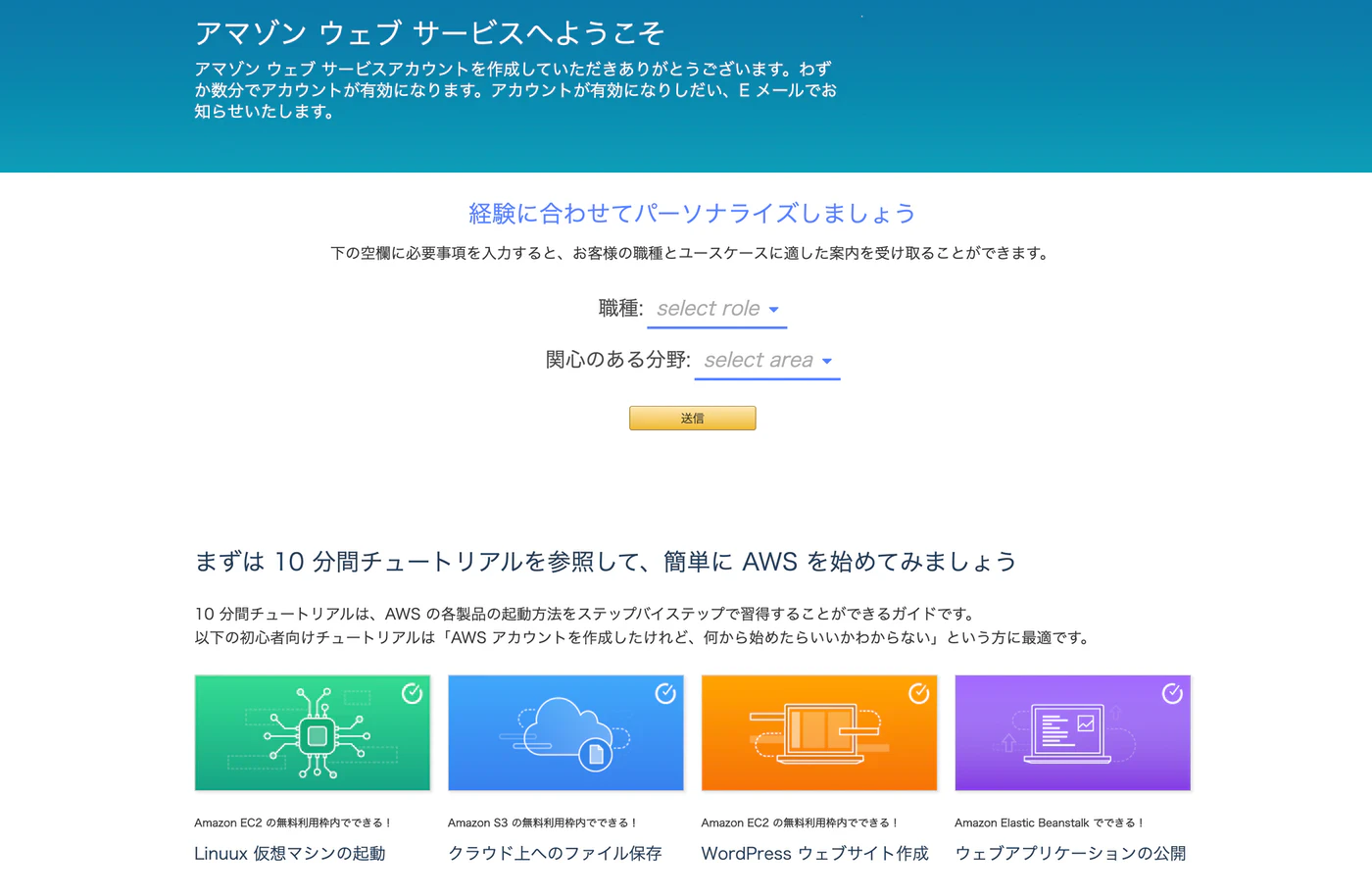Click the clock checkmark icon on purple card
Image resolution: width=1372 pixels, height=896 pixels.
[1172, 693]
